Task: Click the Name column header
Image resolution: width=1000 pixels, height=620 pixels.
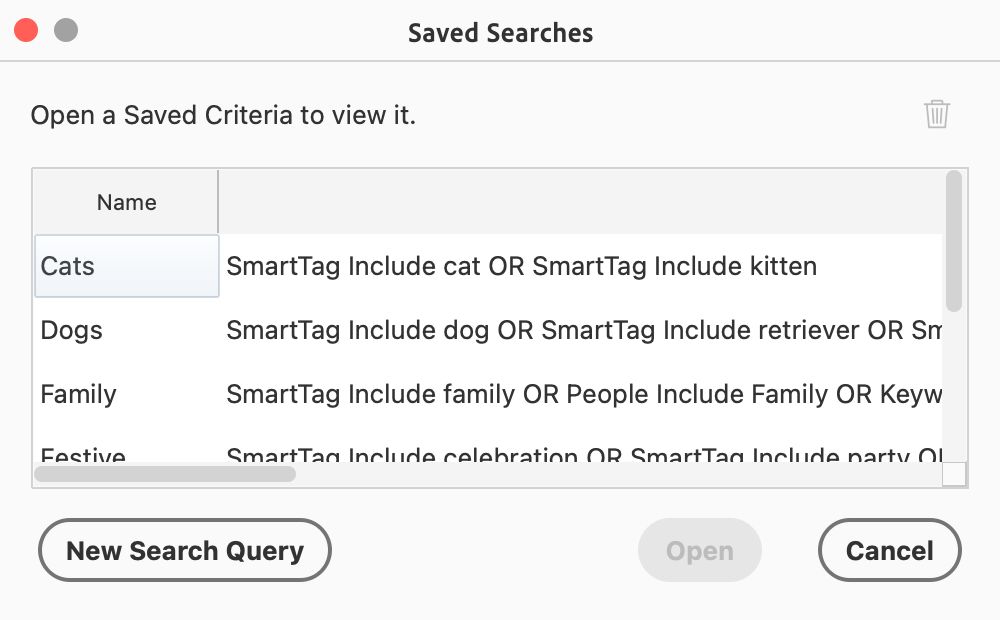Action: (x=126, y=202)
